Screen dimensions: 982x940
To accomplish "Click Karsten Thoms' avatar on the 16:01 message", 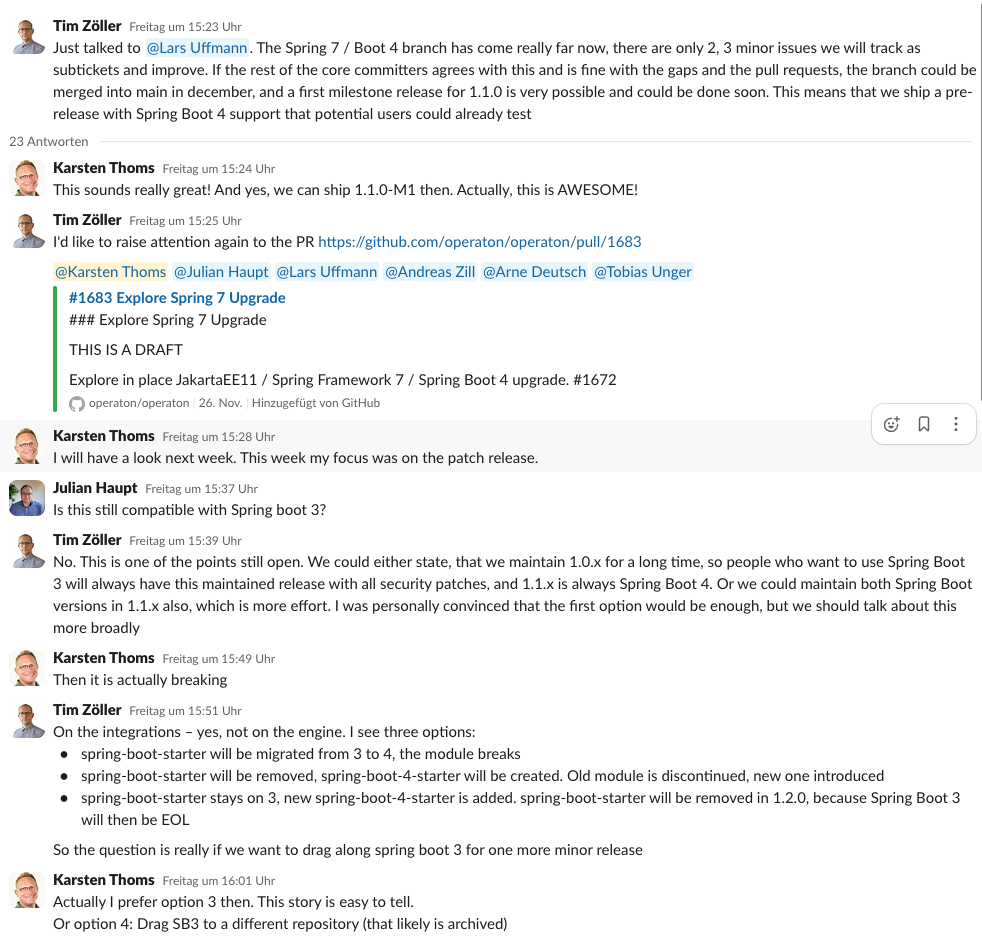I will [27, 891].
